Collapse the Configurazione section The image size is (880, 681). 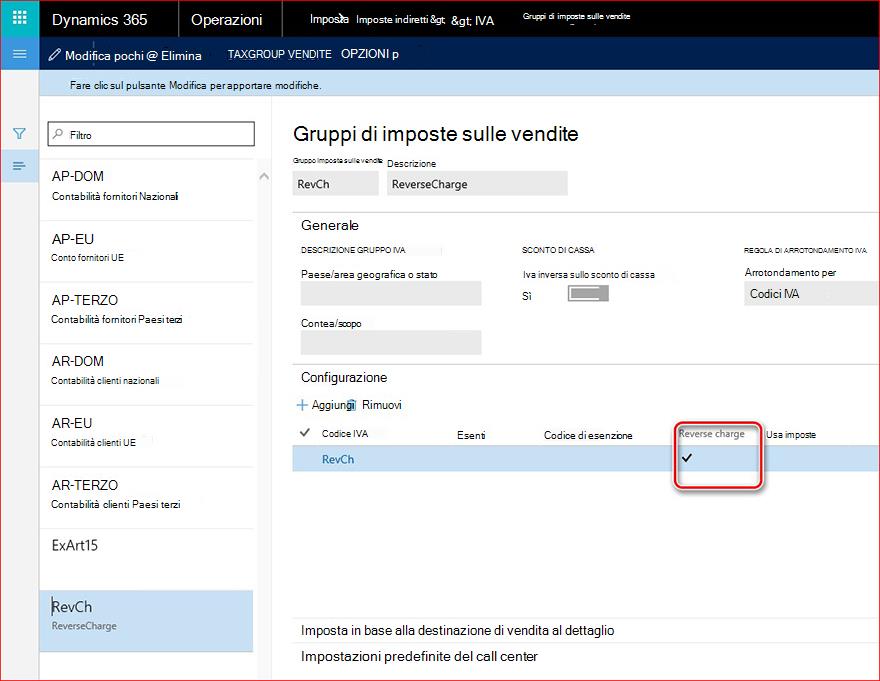point(344,377)
